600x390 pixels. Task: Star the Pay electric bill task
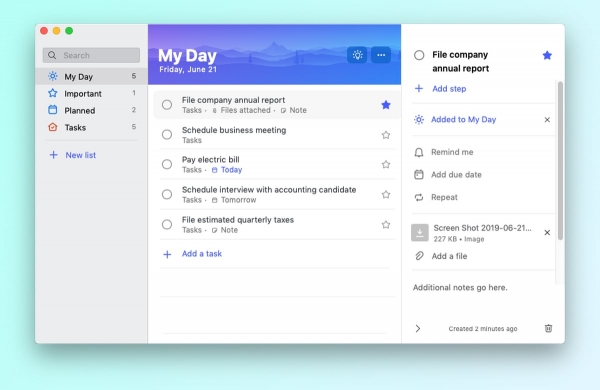[386, 165]
